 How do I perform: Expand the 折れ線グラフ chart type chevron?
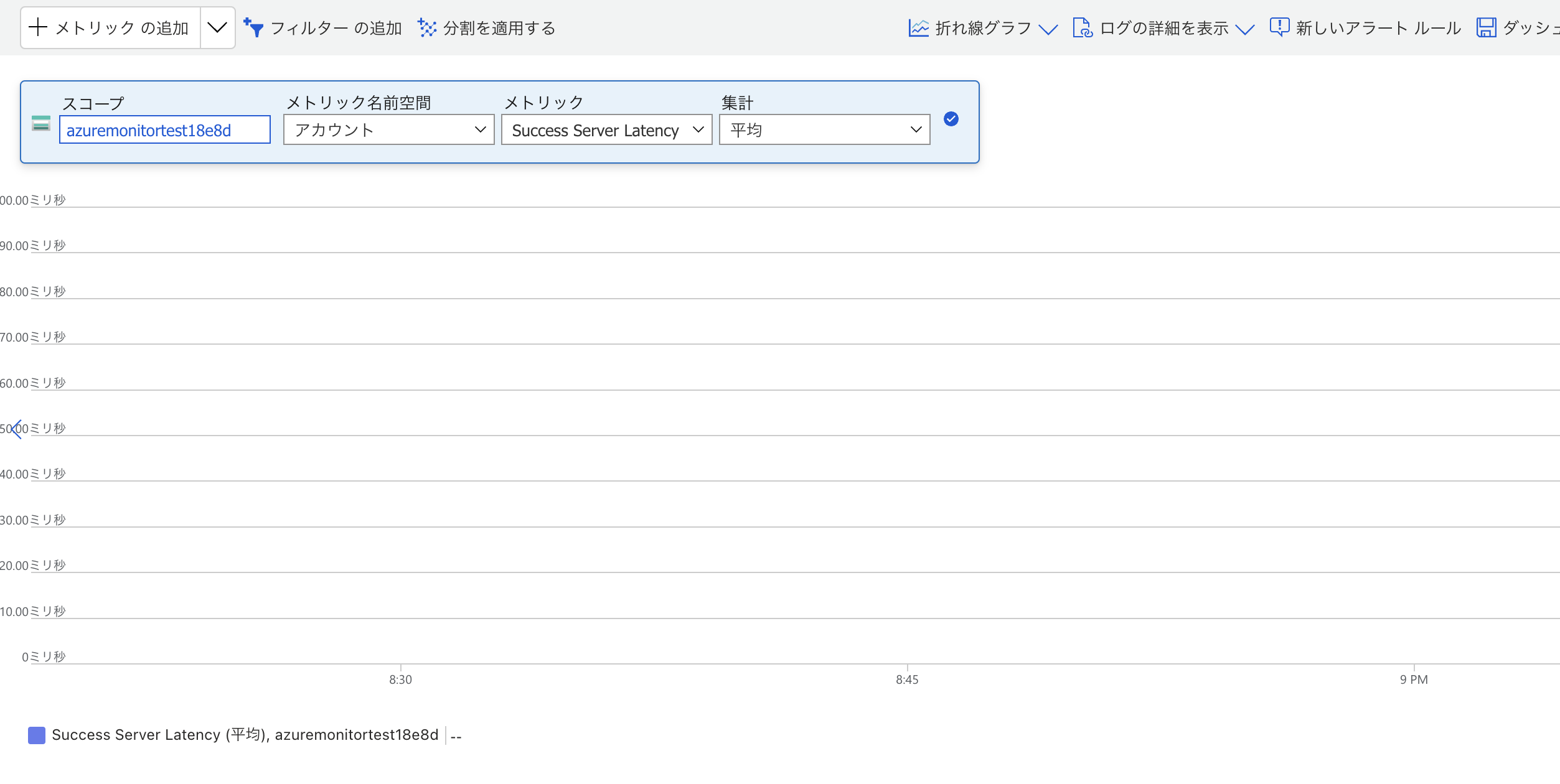click(1048, 29)
